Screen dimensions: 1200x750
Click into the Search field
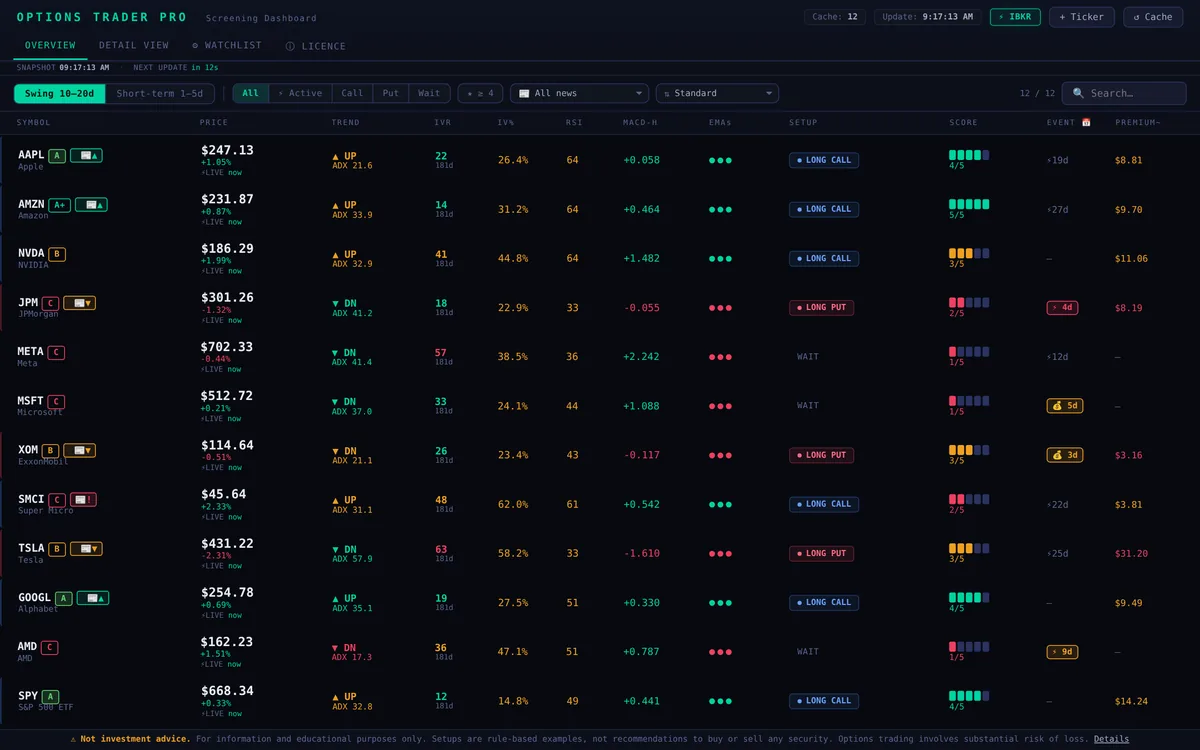click(1124, 93)
